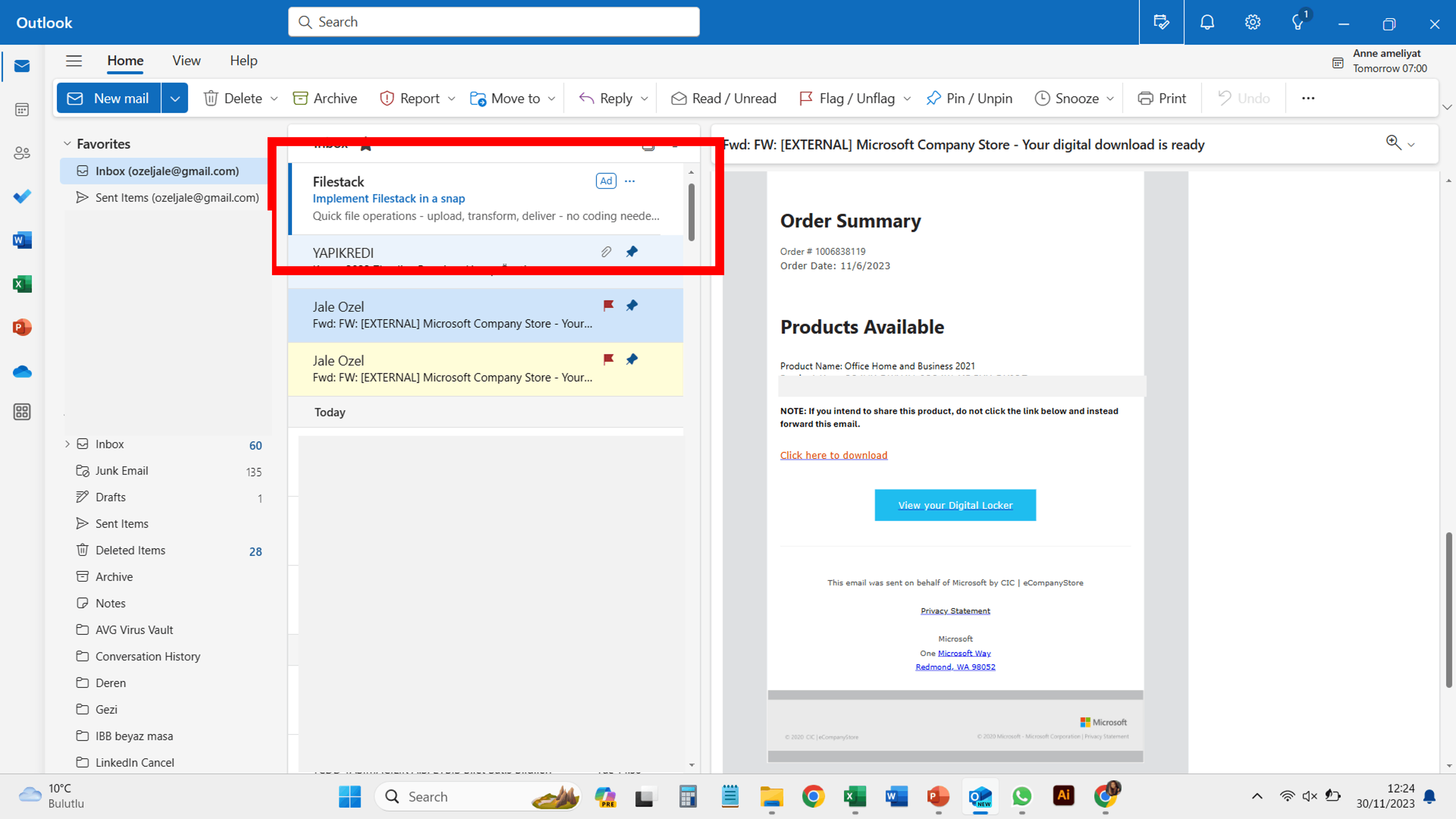Click the 'Click here to download' link
The image size is (1456, 819).
tap(833, 455)
